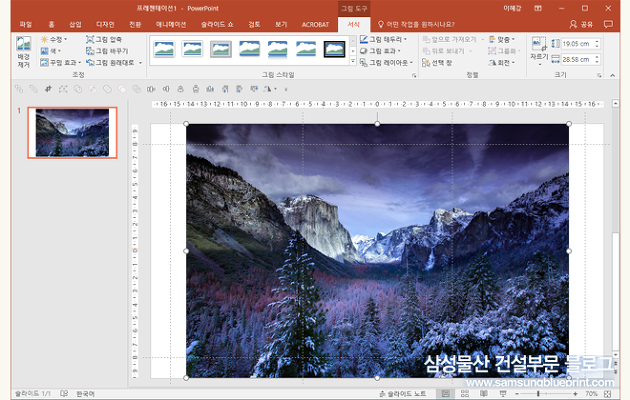Open the 수정 corrections dropdown
The width and height of the screenshot is (630, 400).
point(54,39)
